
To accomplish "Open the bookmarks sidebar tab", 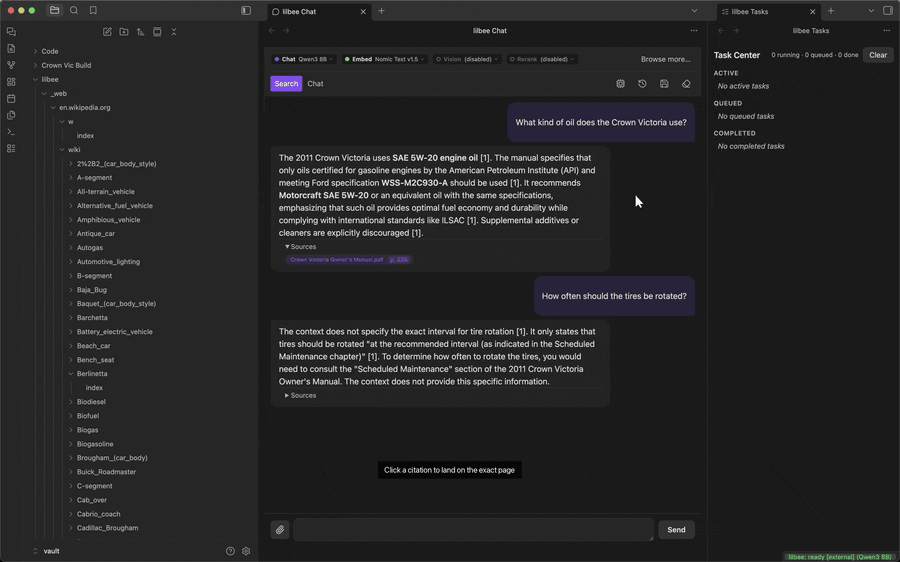I will pos(93,10).
